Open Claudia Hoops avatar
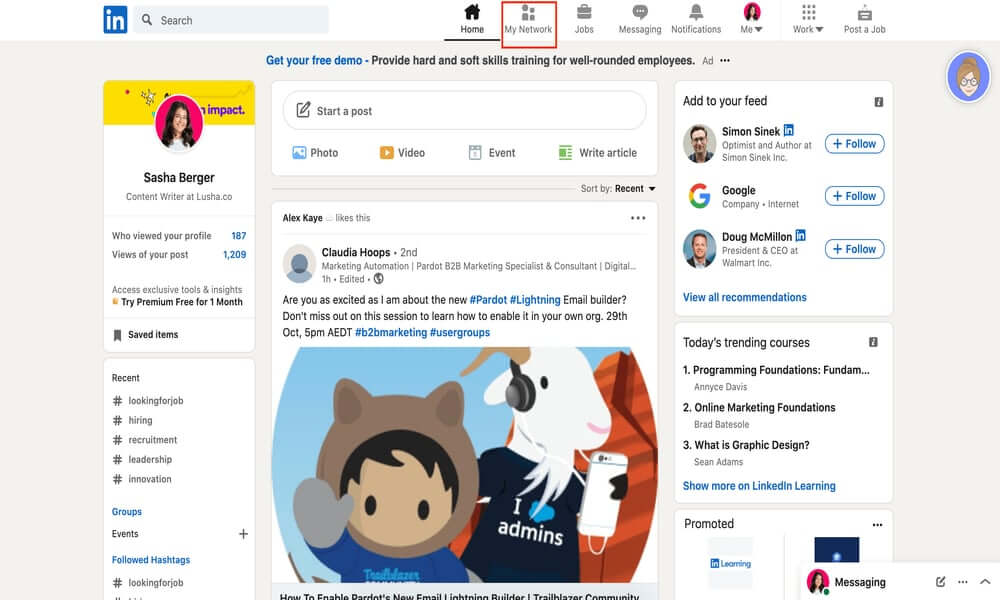1000x600 pixels. (299, 263)
